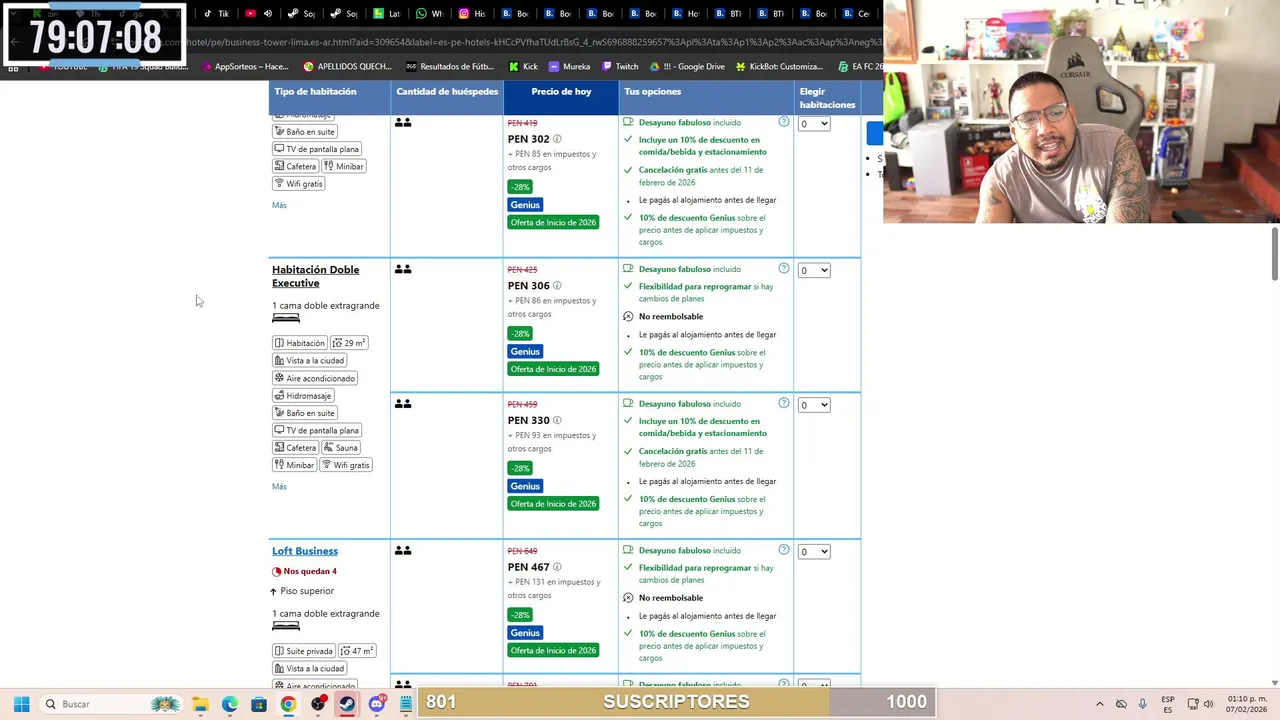Open Steam from the taskbar
The image size is (1280, 720).
tap(346, 704)
